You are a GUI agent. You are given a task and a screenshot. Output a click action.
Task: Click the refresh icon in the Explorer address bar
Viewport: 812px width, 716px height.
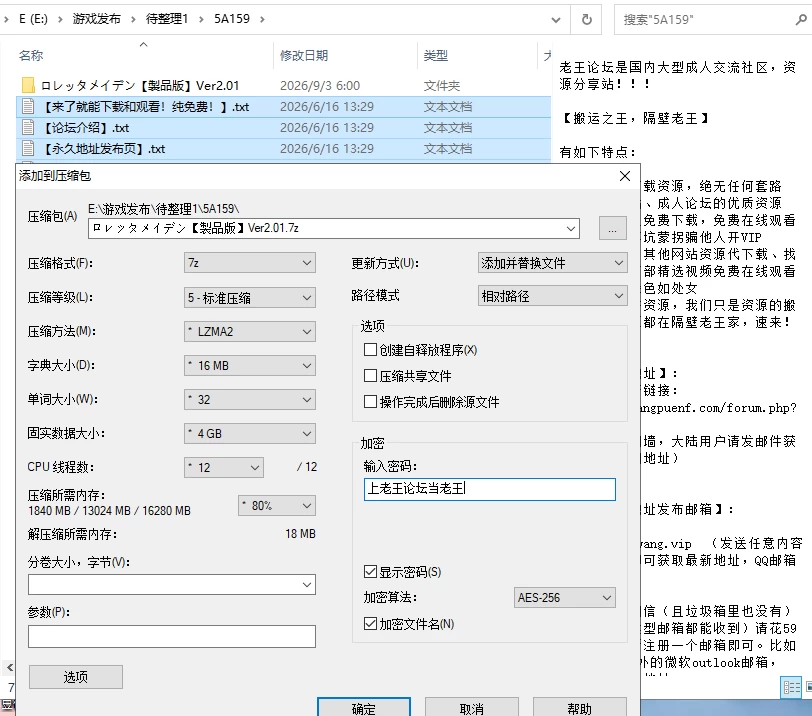586,20
